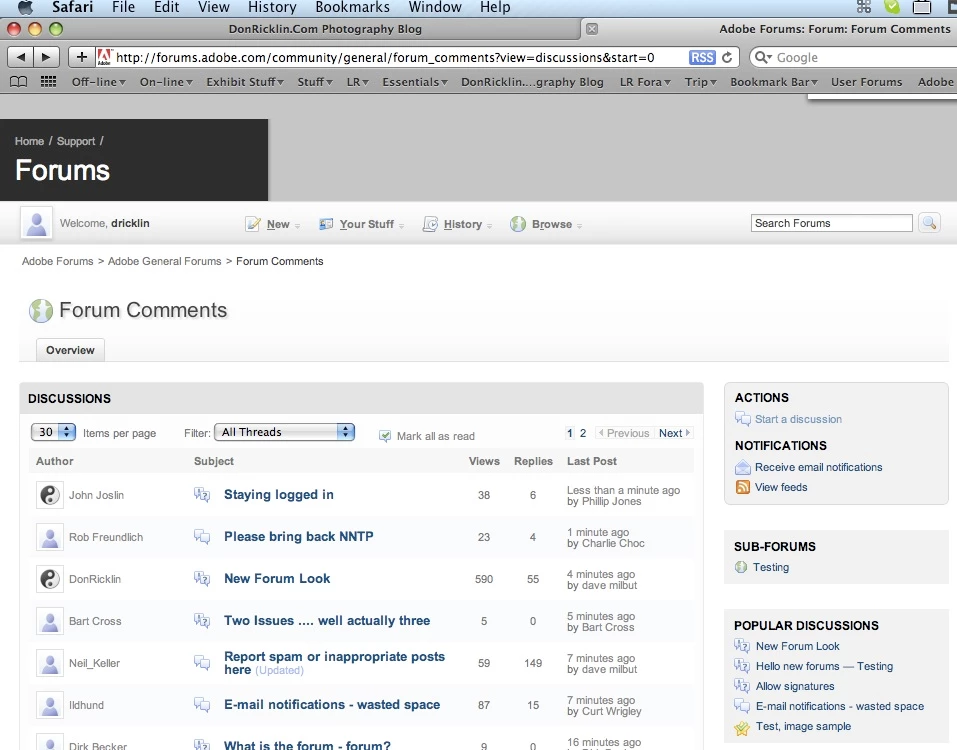The width and height of the screenshot is (957, 750).
Task: Click the Forum Comments globe icon
Action: pyautogui.click(x=41, y=311)
